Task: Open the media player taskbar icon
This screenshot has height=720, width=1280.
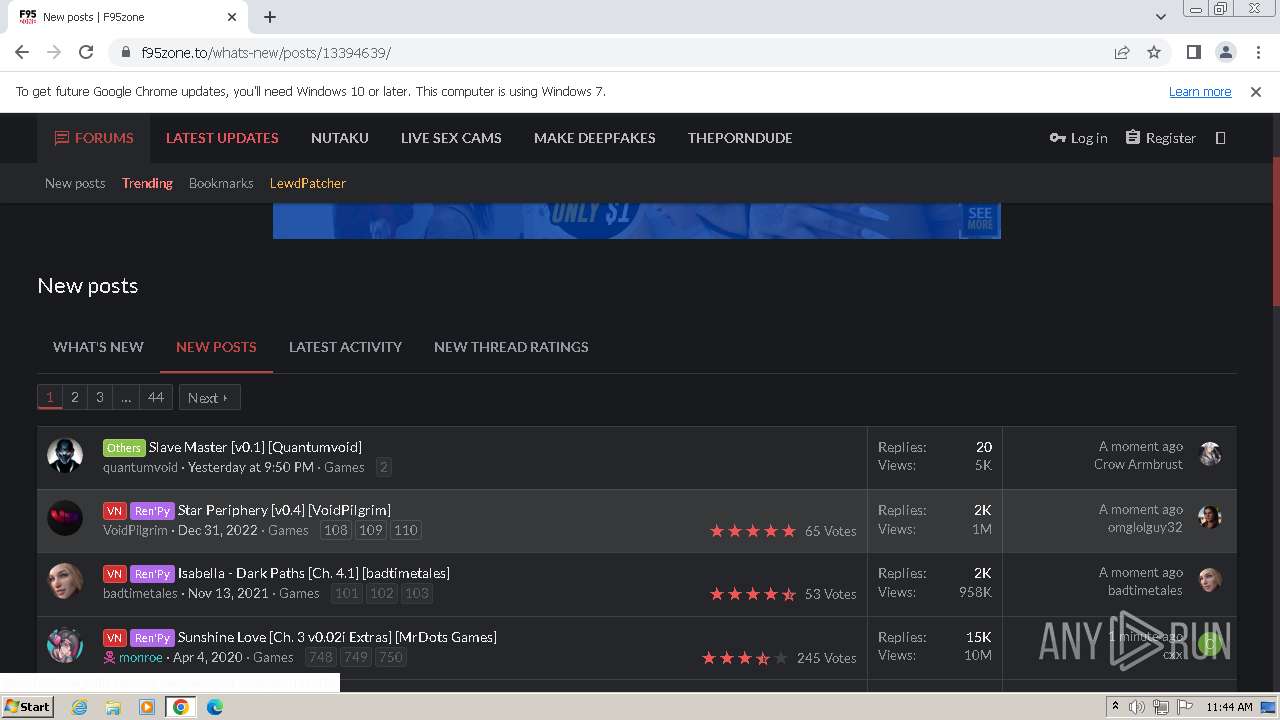Action: [x=147, y=707]
